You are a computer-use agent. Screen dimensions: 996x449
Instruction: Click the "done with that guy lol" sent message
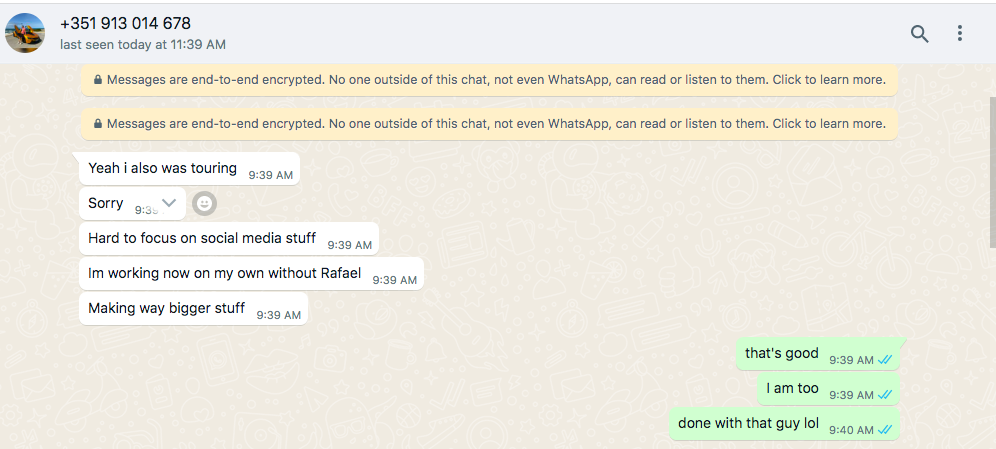point(784,424)
